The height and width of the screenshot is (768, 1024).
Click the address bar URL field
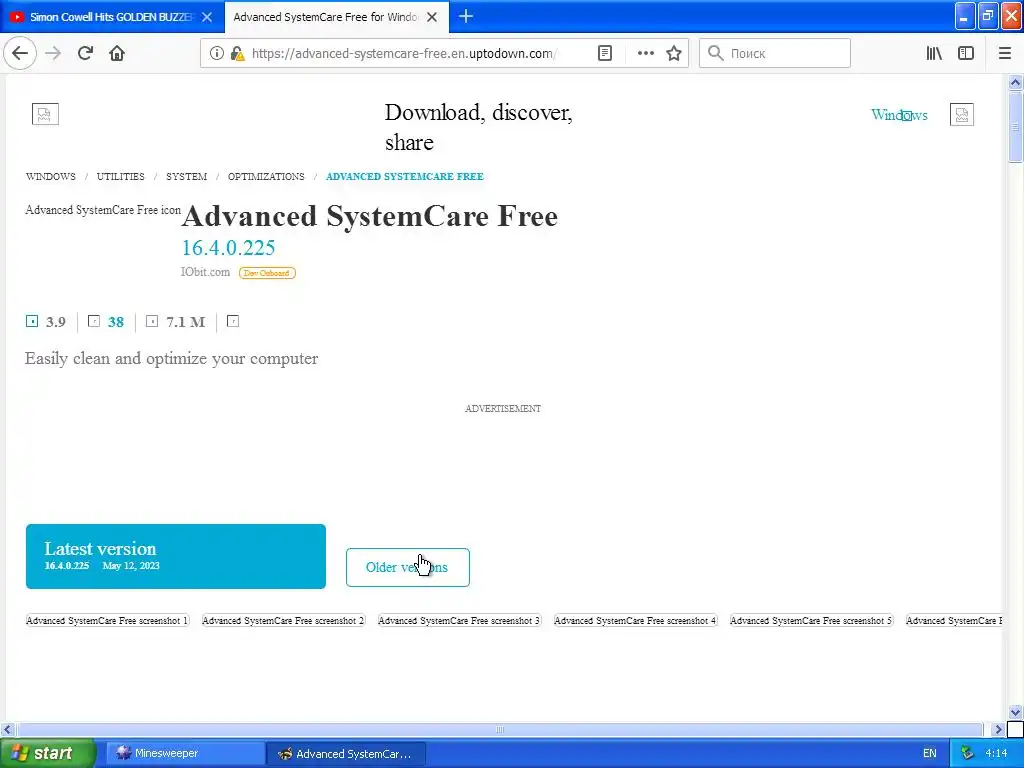coord(404,53)
